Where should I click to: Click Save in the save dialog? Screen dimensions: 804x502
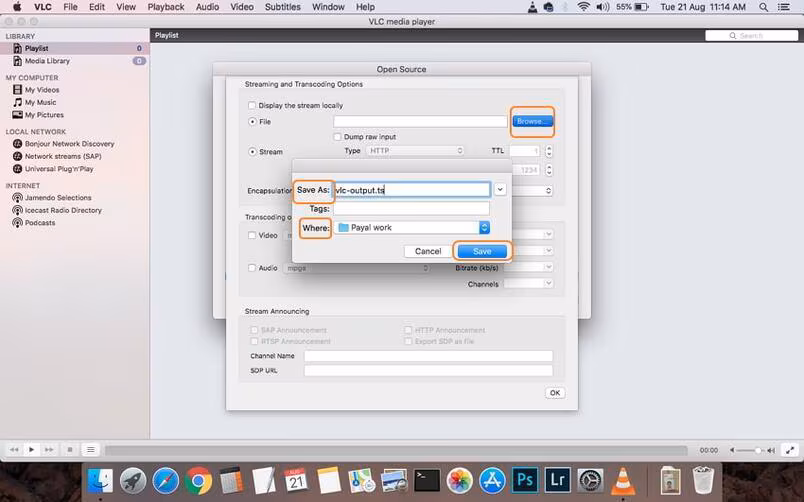pyautogui.click(x=482, y=251)
